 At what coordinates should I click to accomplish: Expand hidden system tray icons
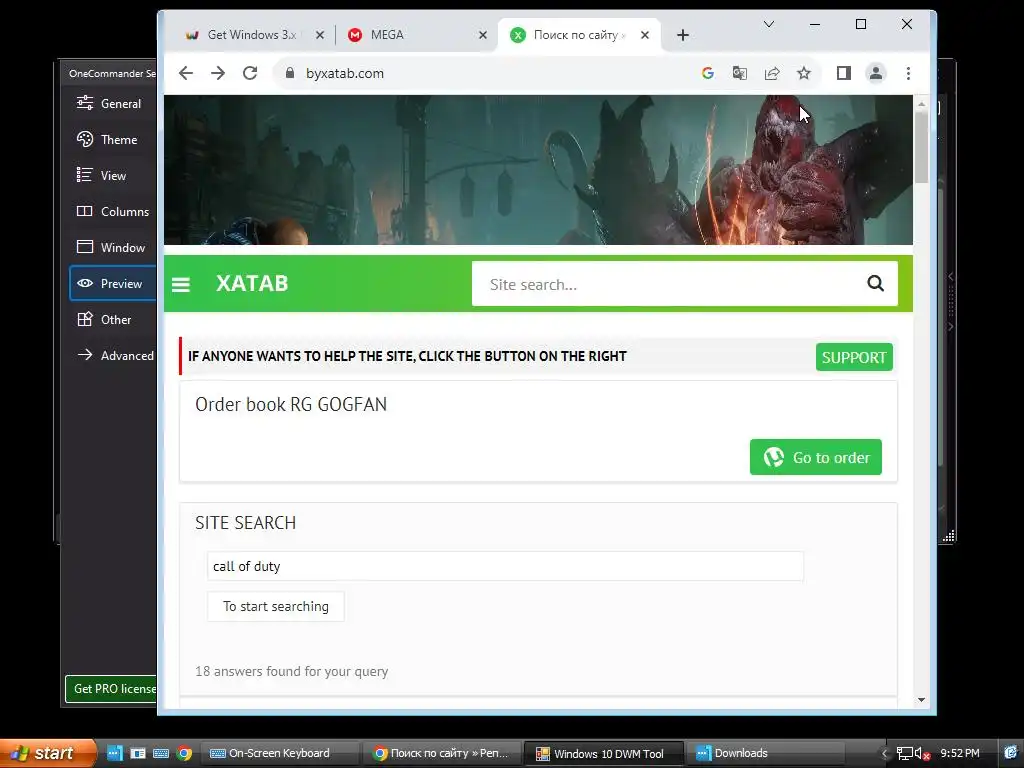coord(884,754)
